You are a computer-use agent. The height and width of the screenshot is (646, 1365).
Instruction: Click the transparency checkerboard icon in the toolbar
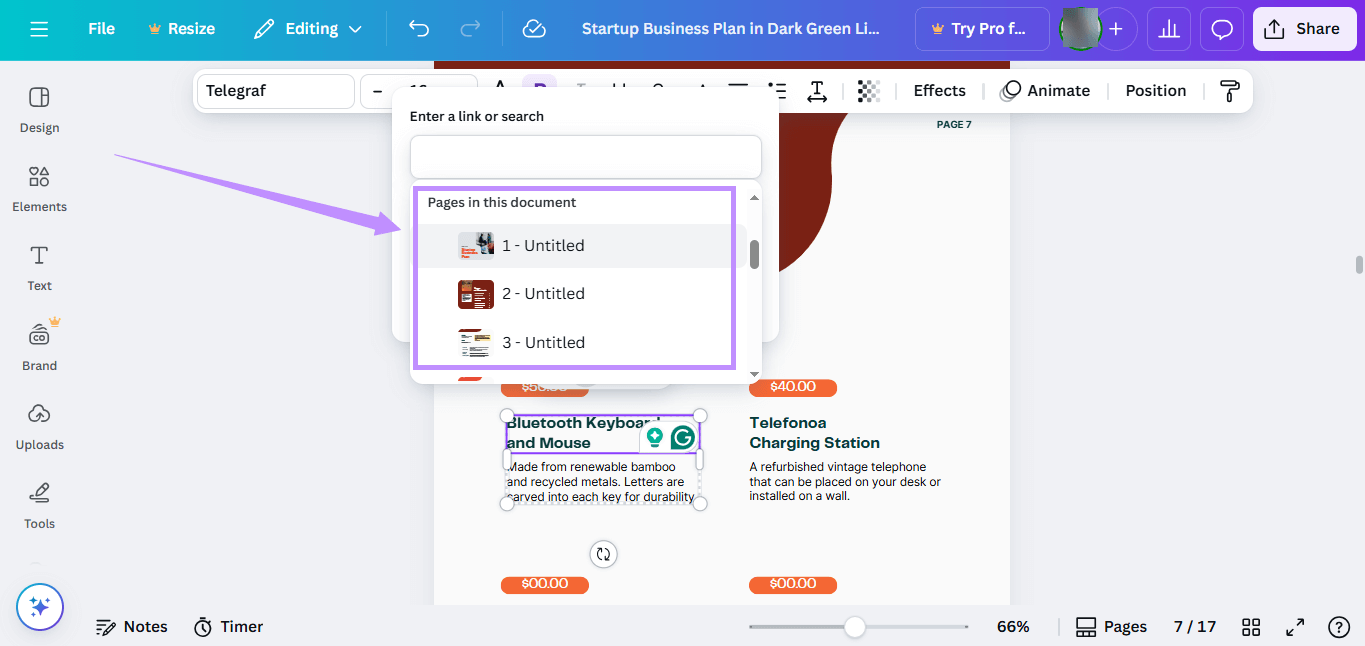(868, 90)
